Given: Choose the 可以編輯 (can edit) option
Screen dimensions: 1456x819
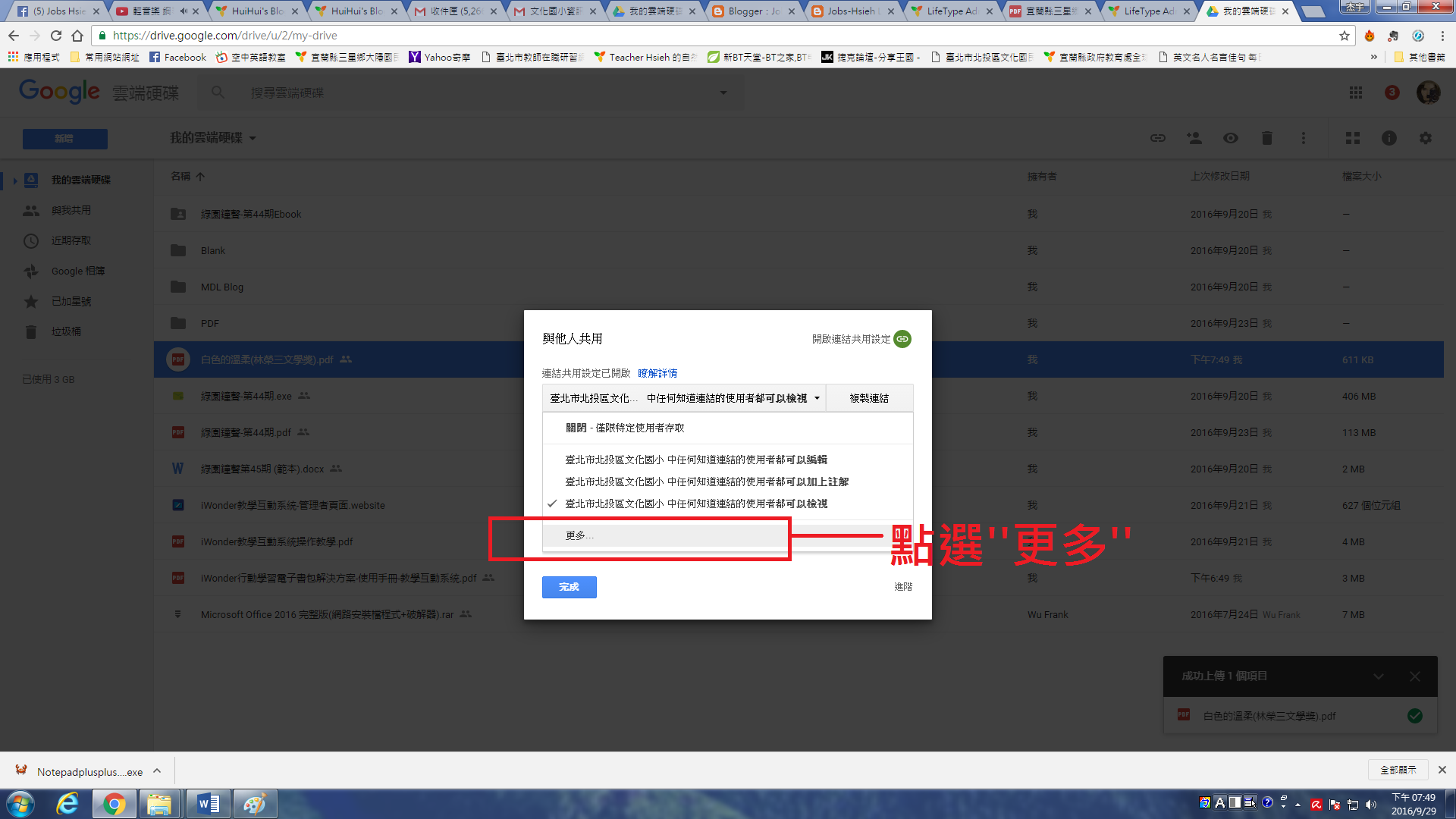Looking at the screenshot, I should coord(727,460).
